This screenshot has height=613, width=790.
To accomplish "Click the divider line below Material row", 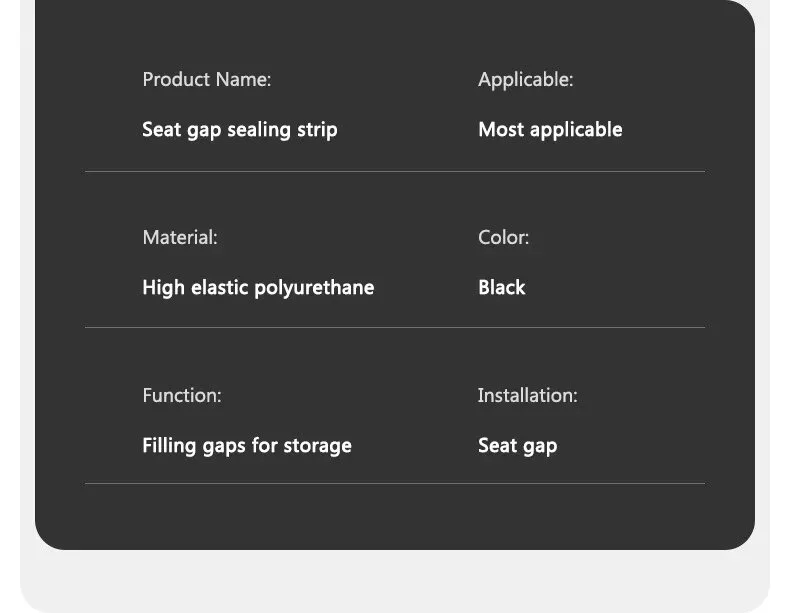I will (395, 327).
